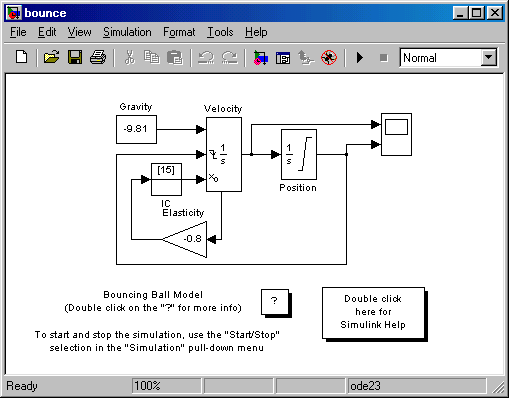
Task: Stop the simulation with the square button
Action: tap(384, 58)
